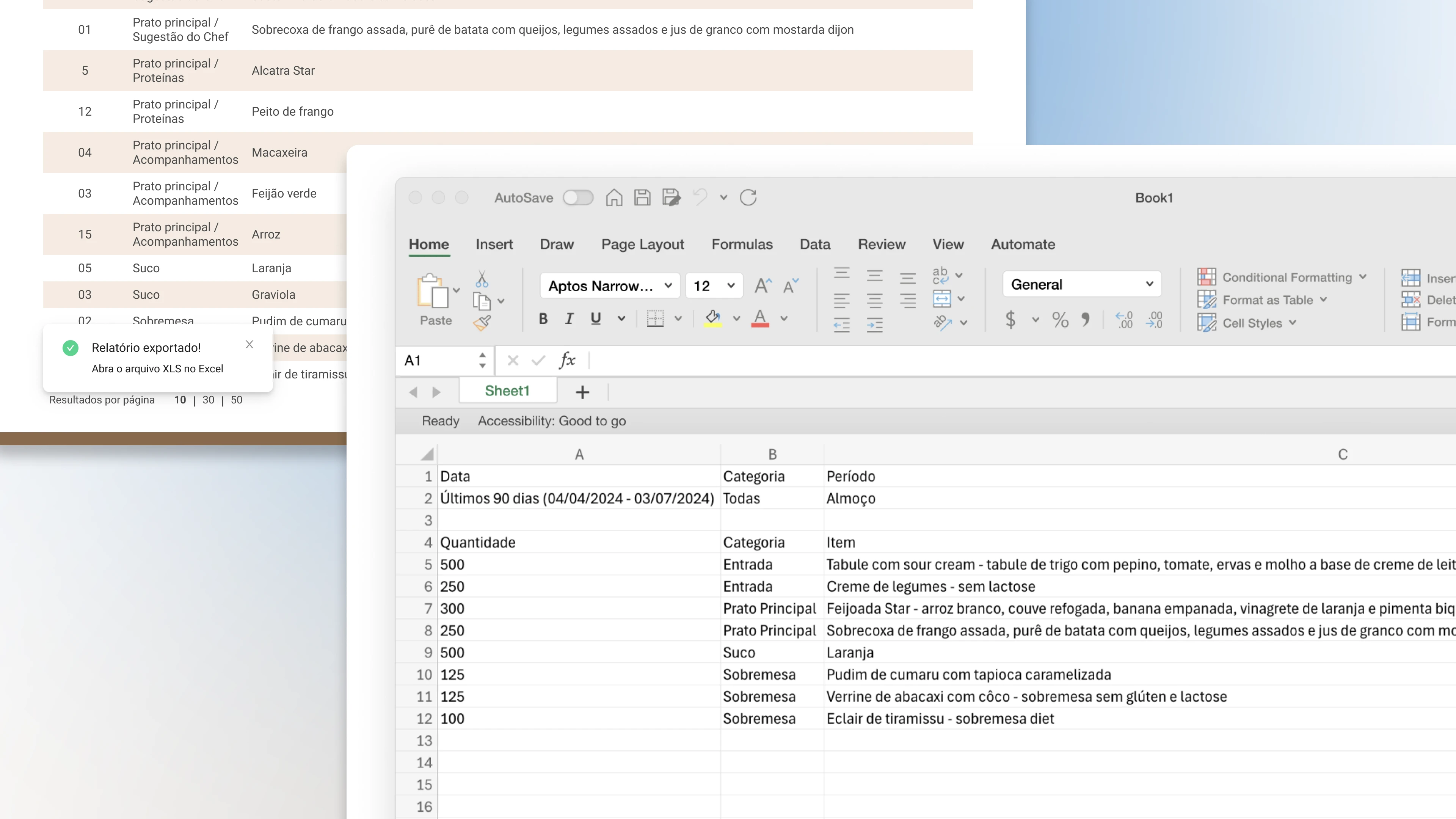Toggle underline formatting
The width and height of the screenshot is (1456, 819).
tap(595, 318)
